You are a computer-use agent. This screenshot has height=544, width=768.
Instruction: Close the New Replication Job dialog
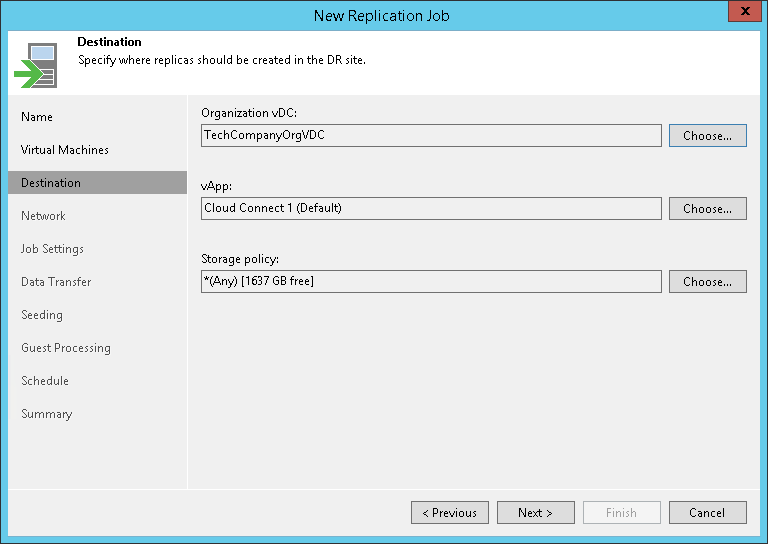[x=740, y=14]
